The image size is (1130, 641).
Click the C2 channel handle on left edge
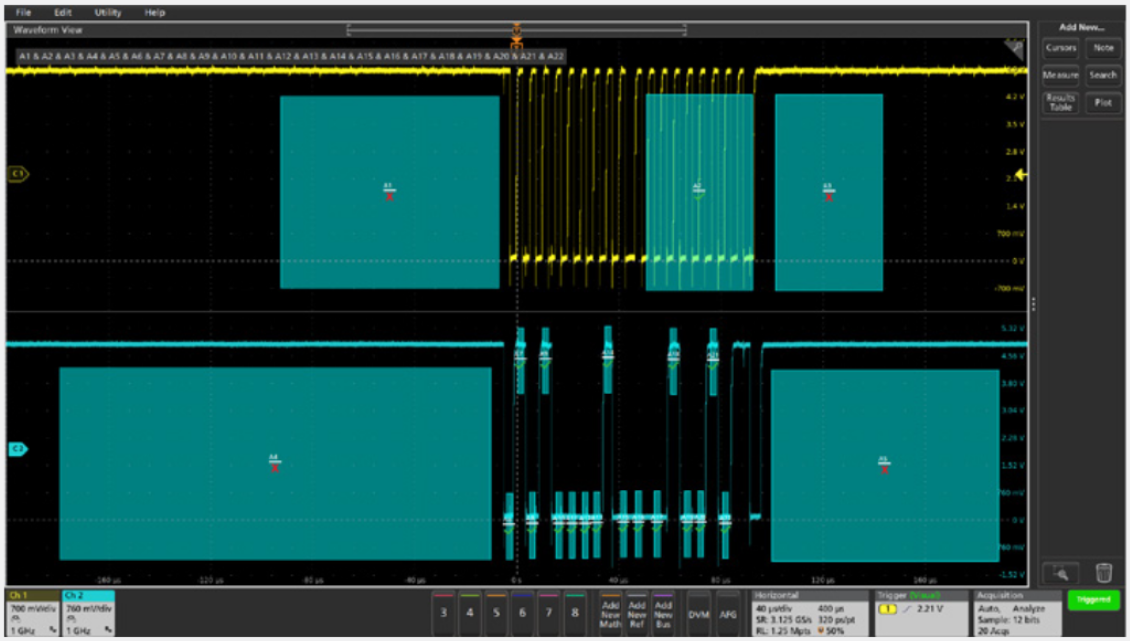(x=18, y=450)
